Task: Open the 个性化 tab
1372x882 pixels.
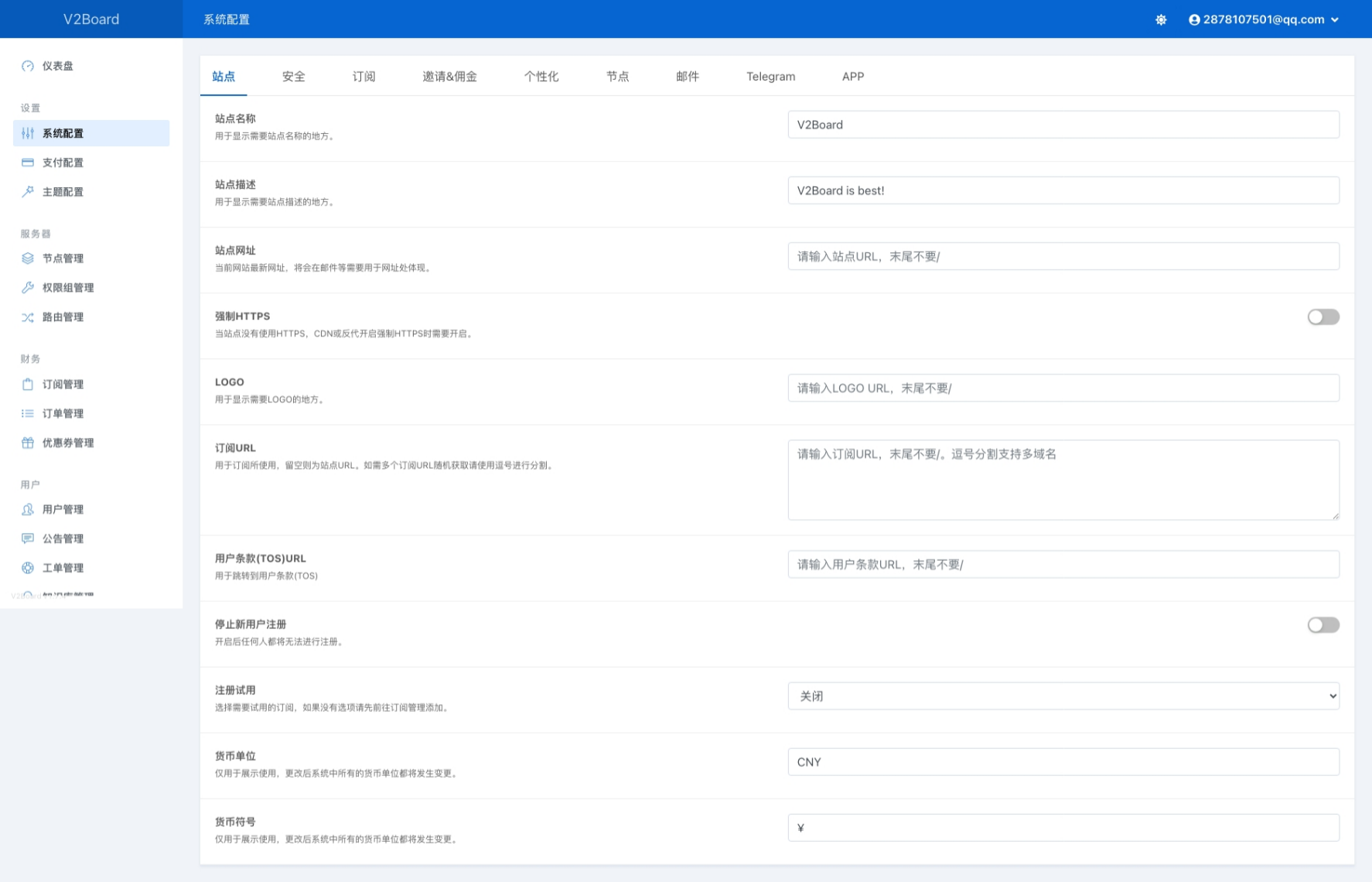Action: pos(541,77)
